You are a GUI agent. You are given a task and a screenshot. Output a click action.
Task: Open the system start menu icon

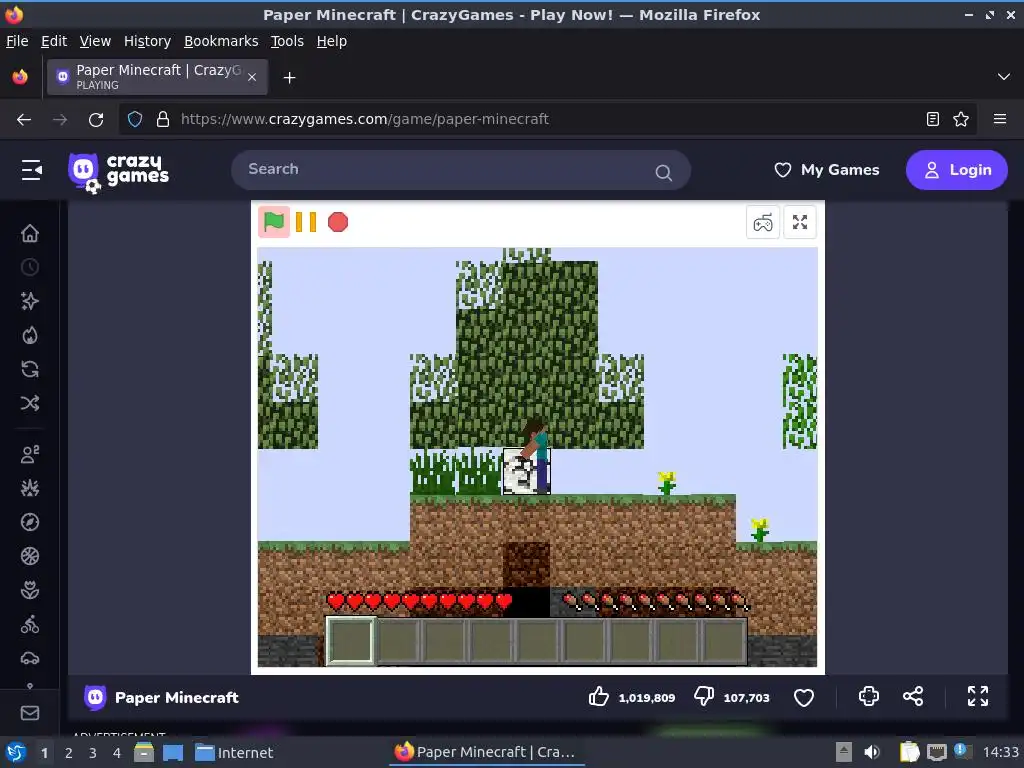(15, 752)
